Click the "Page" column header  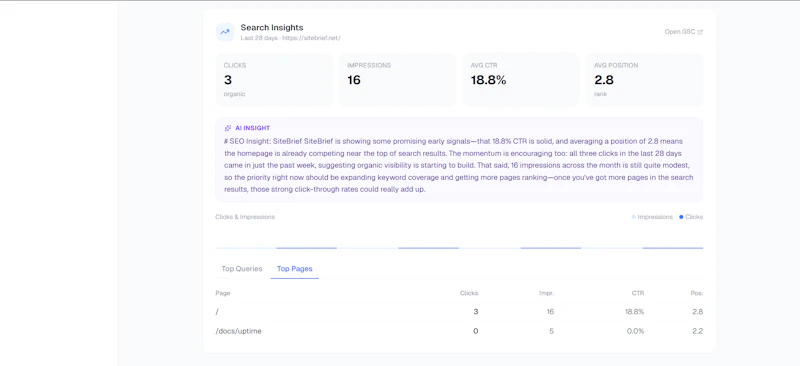[223, 293]
